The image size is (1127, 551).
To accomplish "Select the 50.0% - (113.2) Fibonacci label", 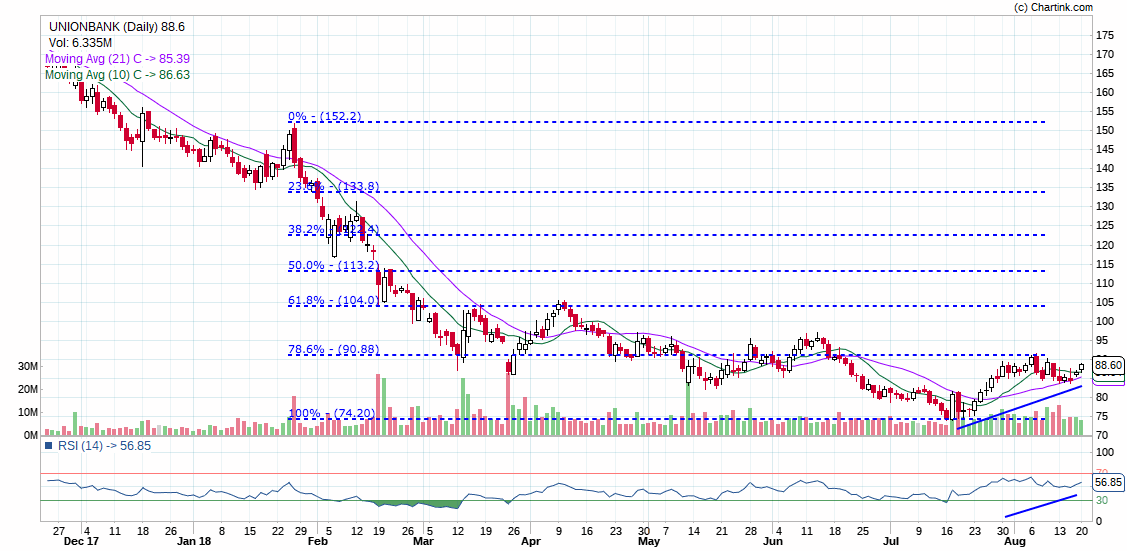I will [334, 265].
